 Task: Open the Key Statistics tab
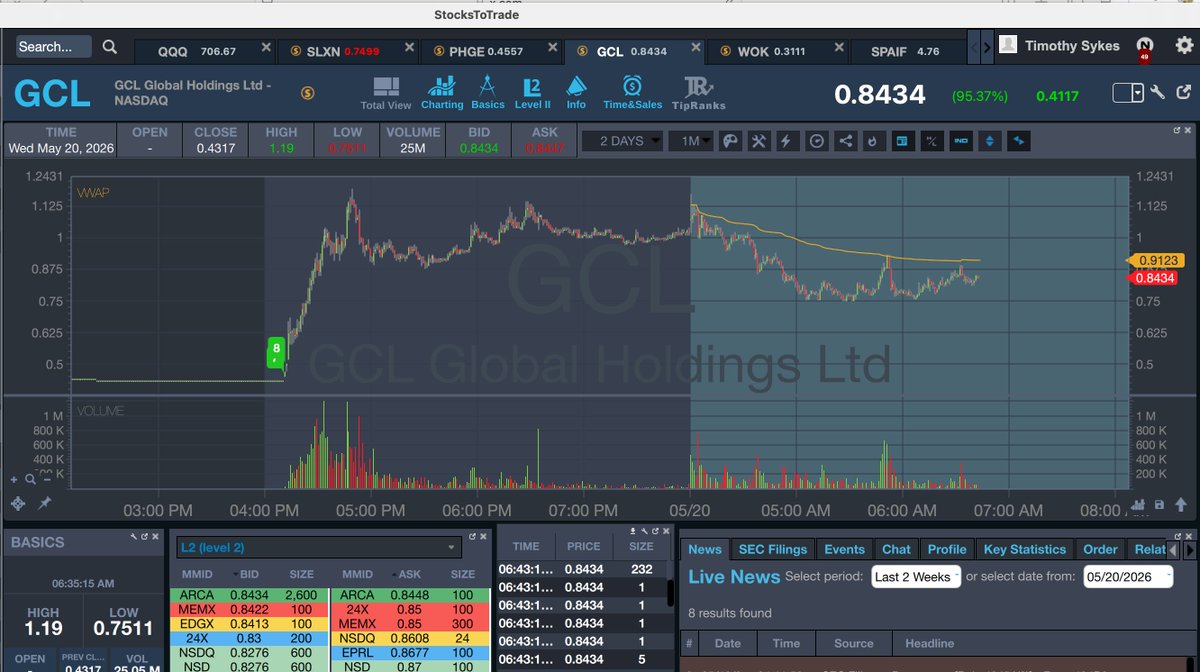(1025, 549)
